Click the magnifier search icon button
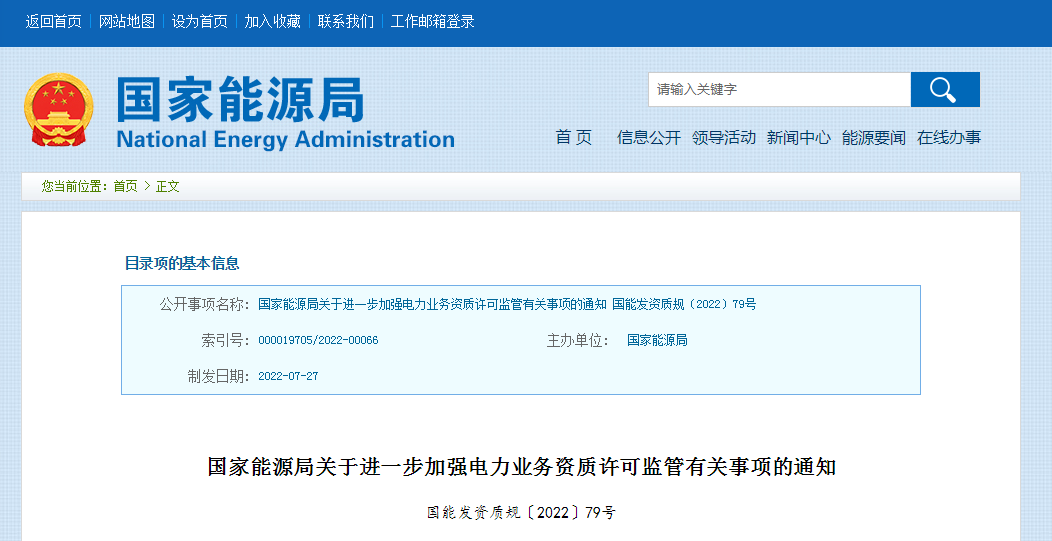The image size is (1052, 541). pos(945,89)
